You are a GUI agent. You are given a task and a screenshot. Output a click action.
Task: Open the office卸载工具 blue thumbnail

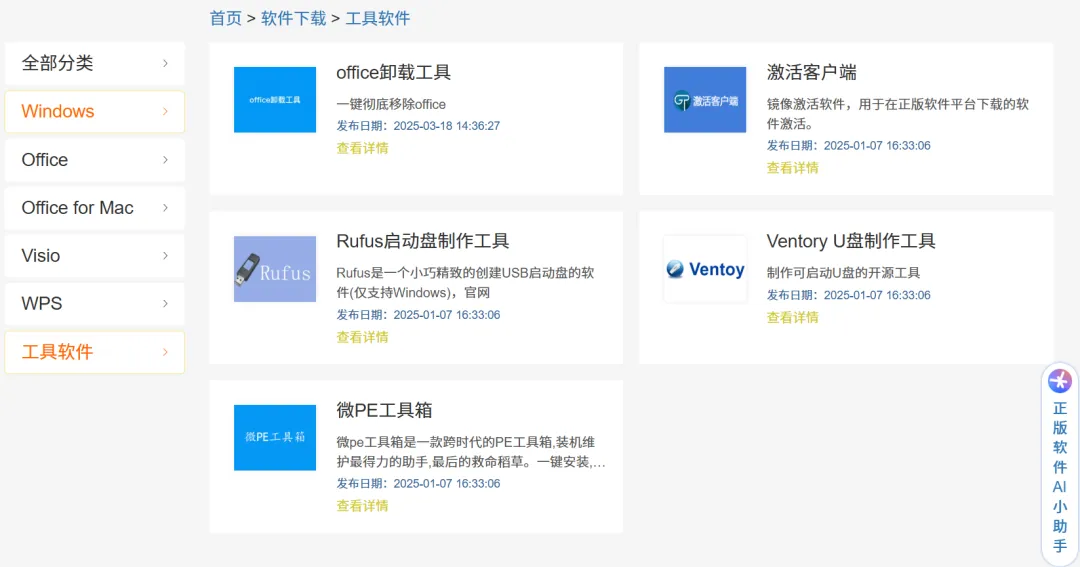click(x=275, y=99)
